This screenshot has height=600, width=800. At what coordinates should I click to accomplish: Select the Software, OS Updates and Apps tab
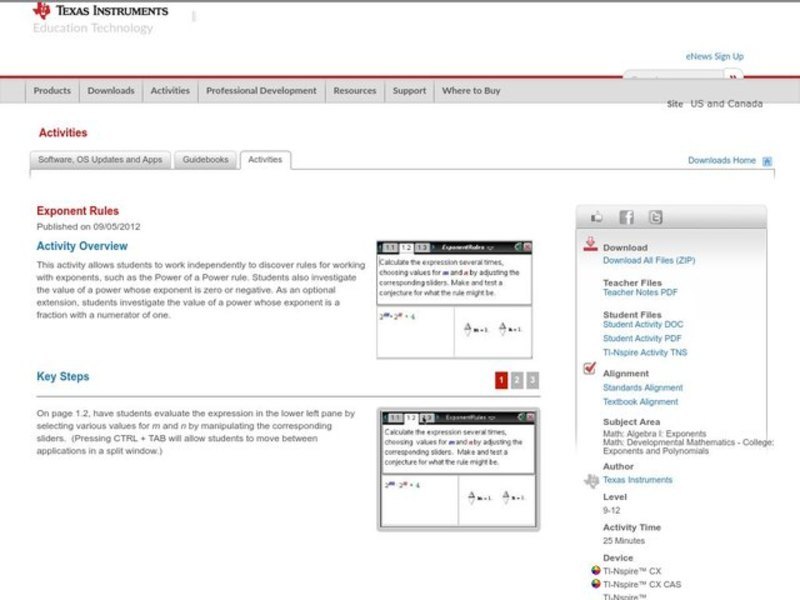point(100,160)
